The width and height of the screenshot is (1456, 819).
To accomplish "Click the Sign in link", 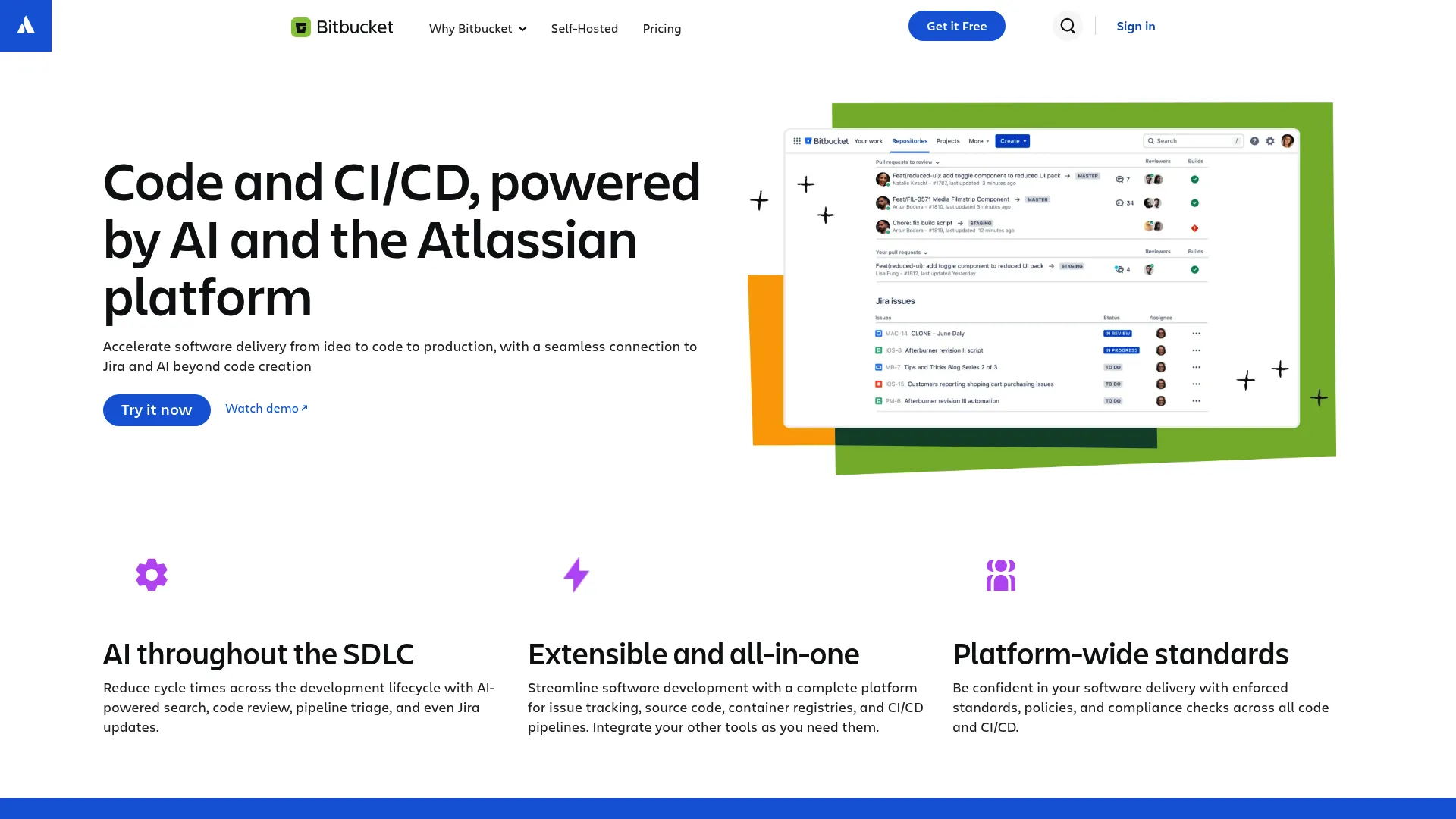I will (1135, 26).
